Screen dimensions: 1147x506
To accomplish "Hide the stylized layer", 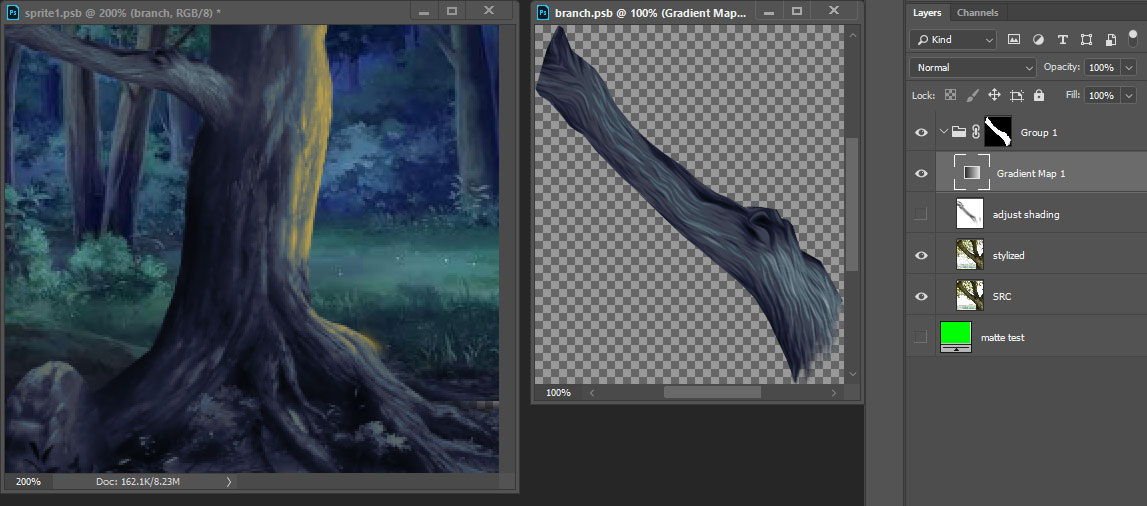I will tap(921, 255).
